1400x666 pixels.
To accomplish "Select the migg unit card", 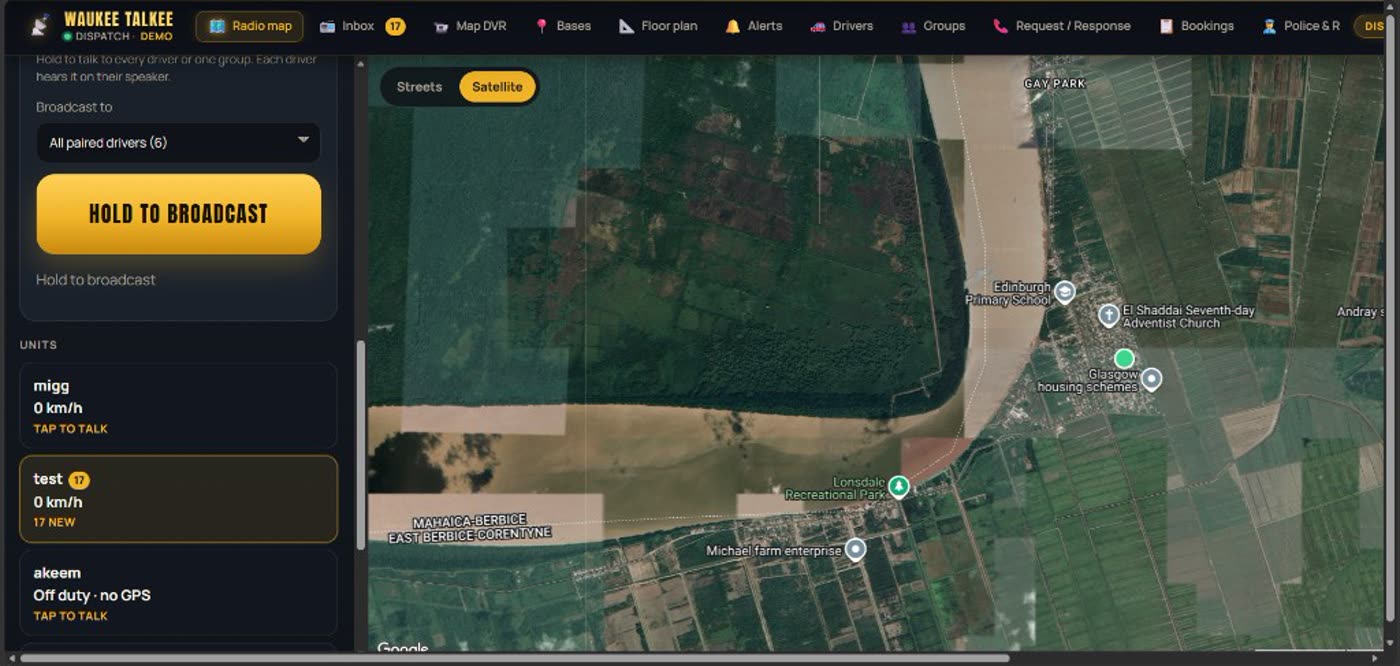I will 179,406.
